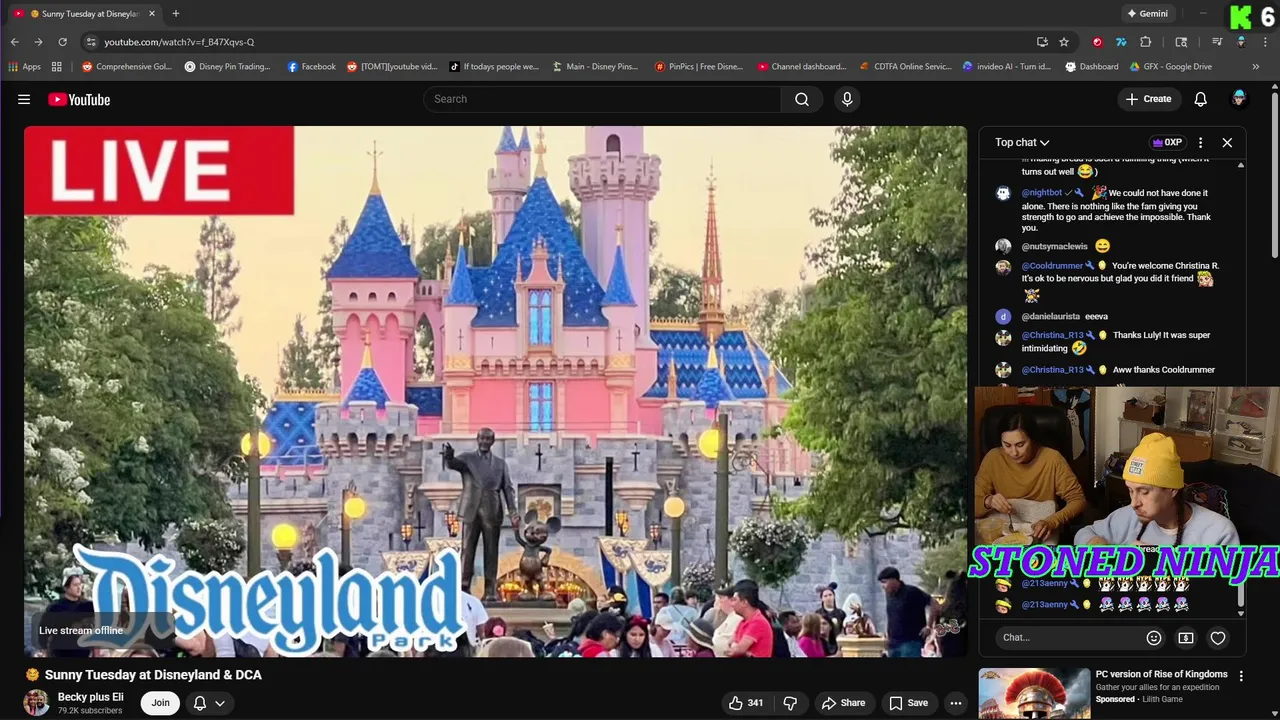Click the Create button
Screen dimensions: 1280x720
coord(1148,99)
